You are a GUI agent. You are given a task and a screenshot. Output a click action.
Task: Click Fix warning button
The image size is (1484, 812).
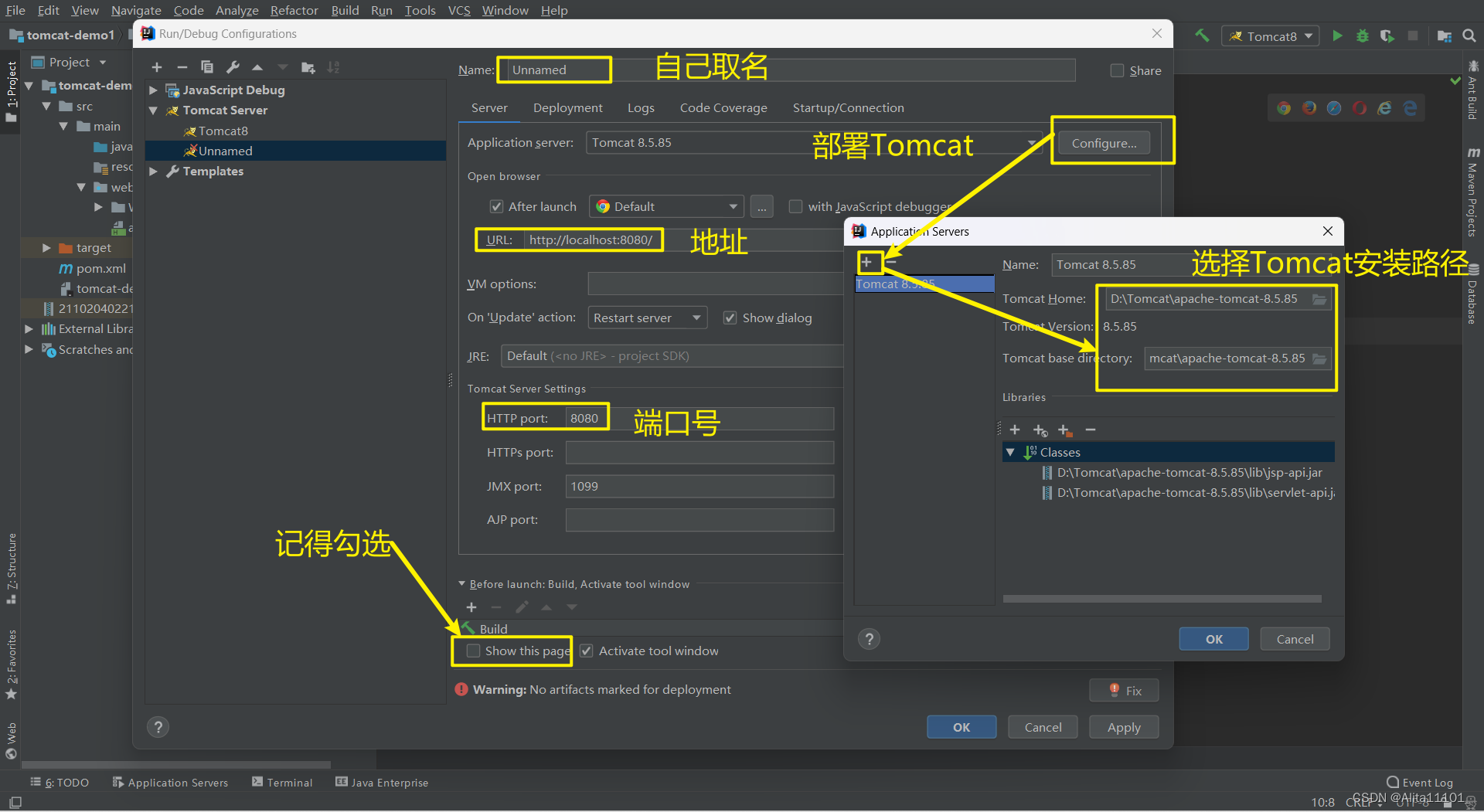(1124, 691)
